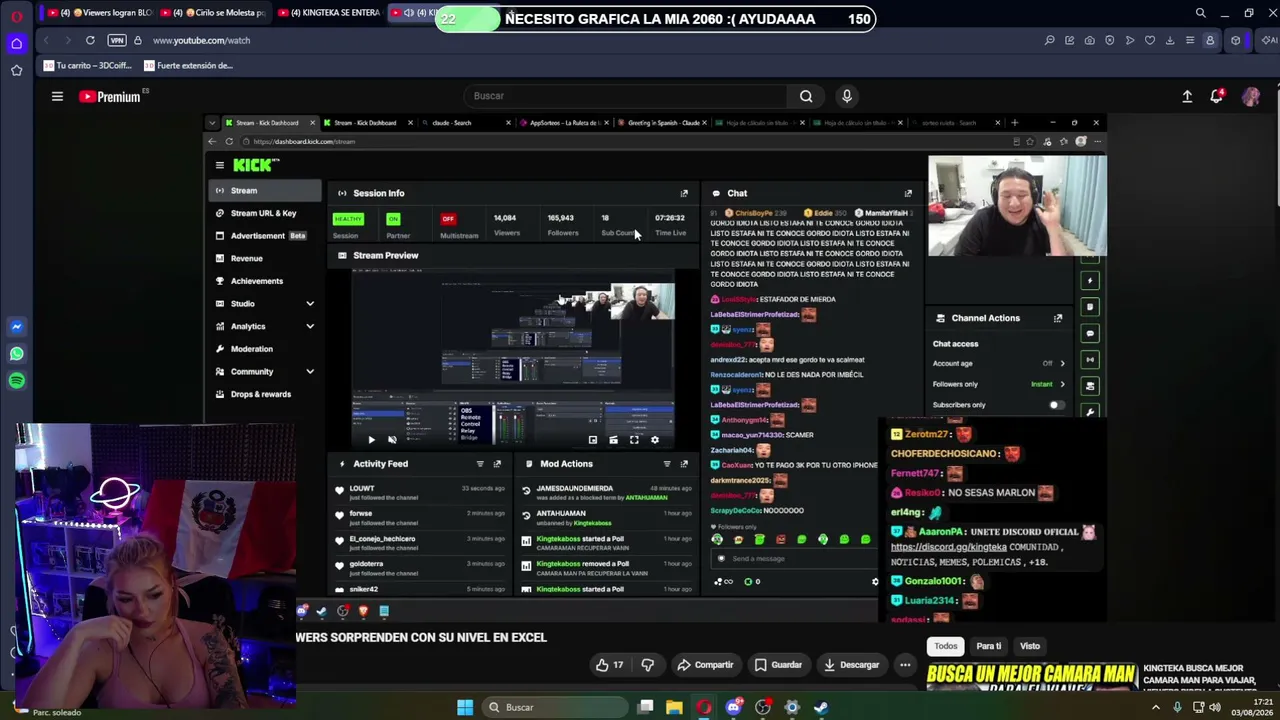
Task: Open Spotify in the Opera sidebar
Action: (16, 381)
